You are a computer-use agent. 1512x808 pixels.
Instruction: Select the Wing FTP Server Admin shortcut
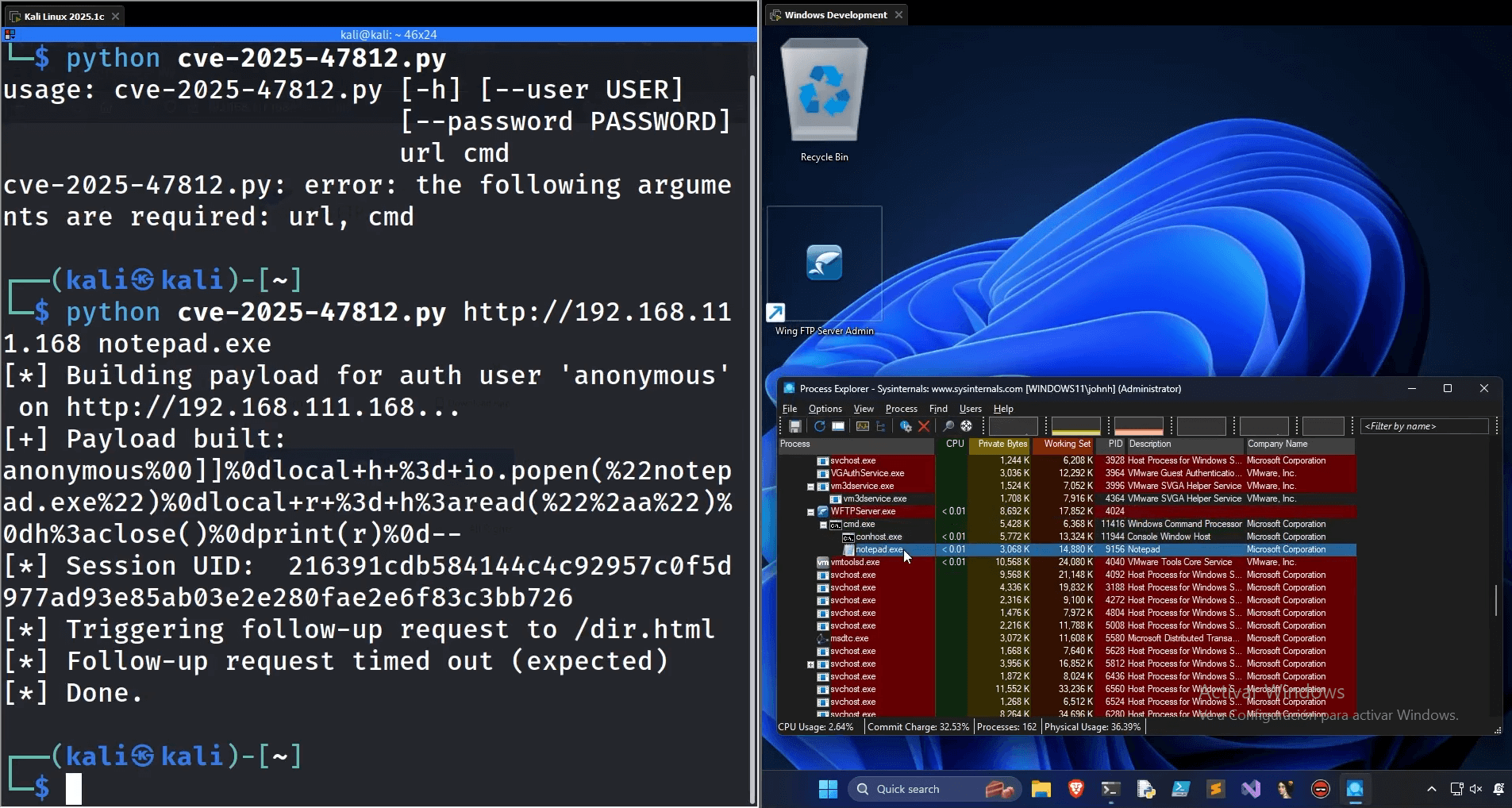[824, 273]
